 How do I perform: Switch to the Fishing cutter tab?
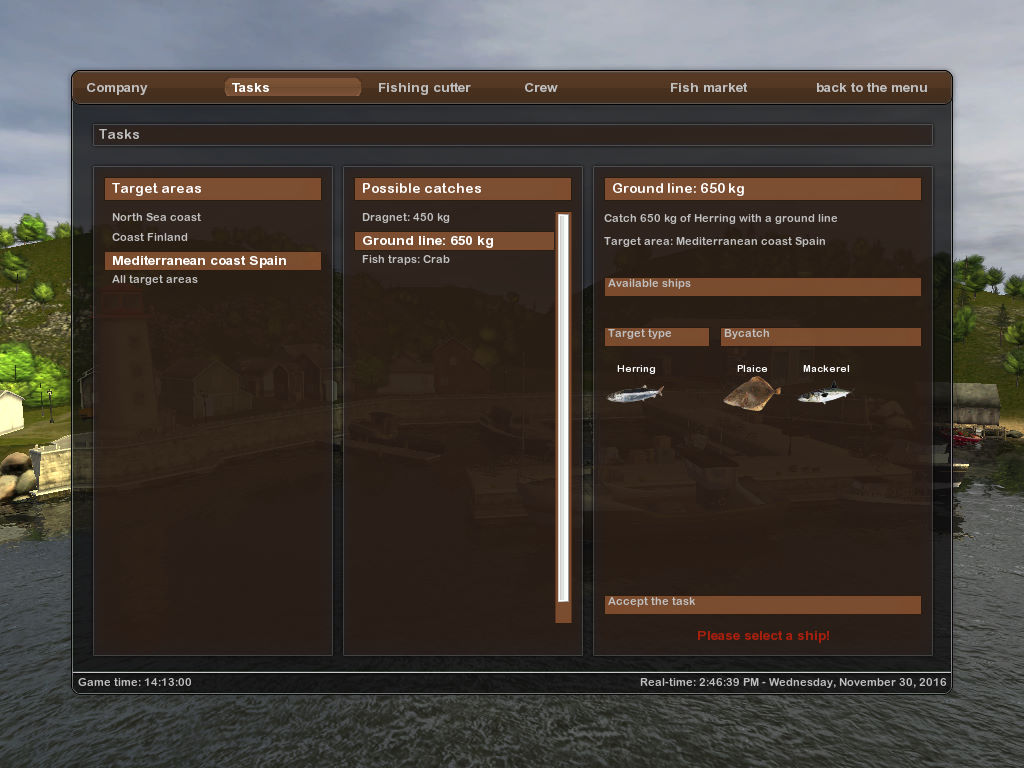pos(424,88)
